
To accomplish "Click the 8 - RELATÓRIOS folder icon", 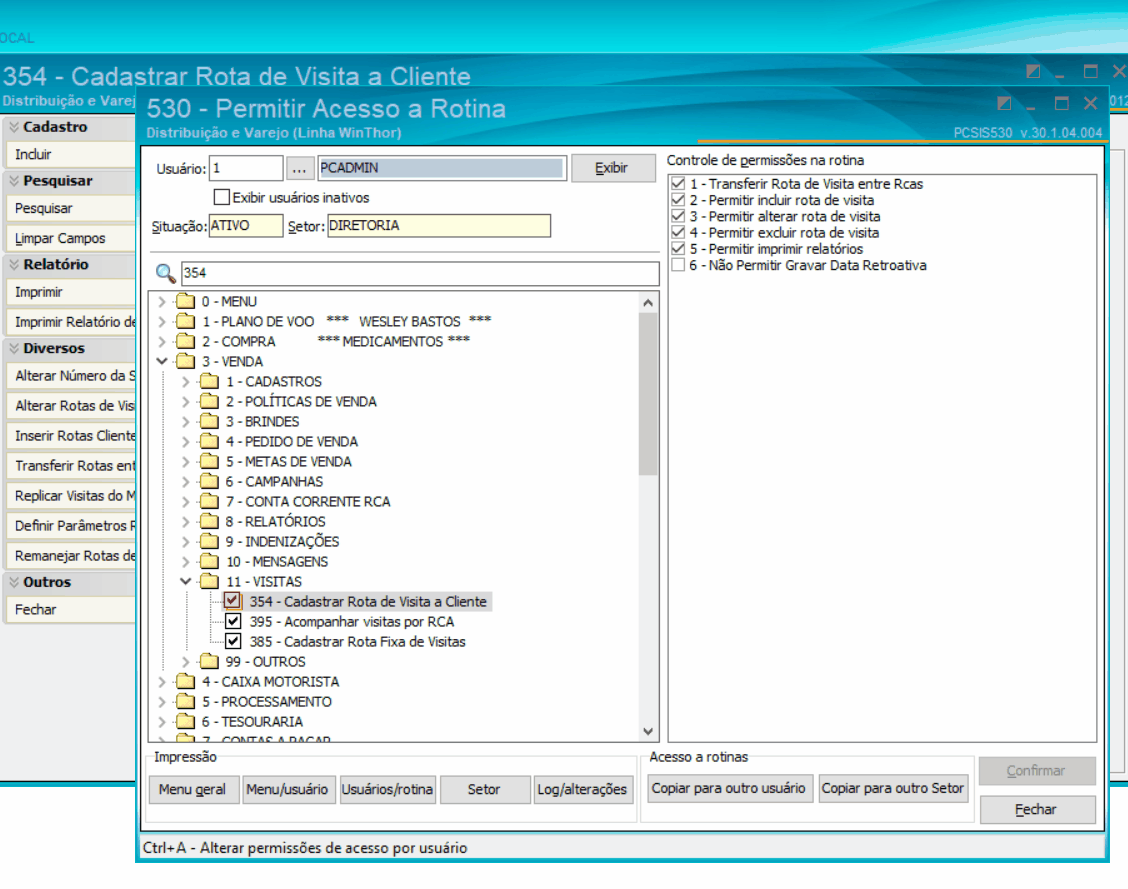I will tap(209, 521).
